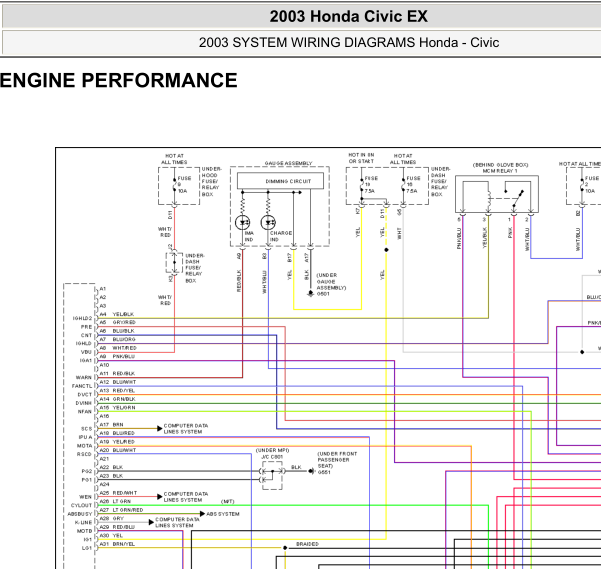
Task: Click the 'CYLOUT' signal name
Action: [x=81, y=506]
